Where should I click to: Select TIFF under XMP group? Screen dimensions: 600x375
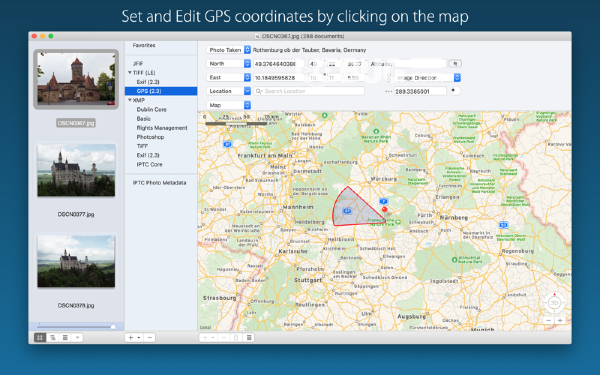pyautogui.click(x=142, y=146)
